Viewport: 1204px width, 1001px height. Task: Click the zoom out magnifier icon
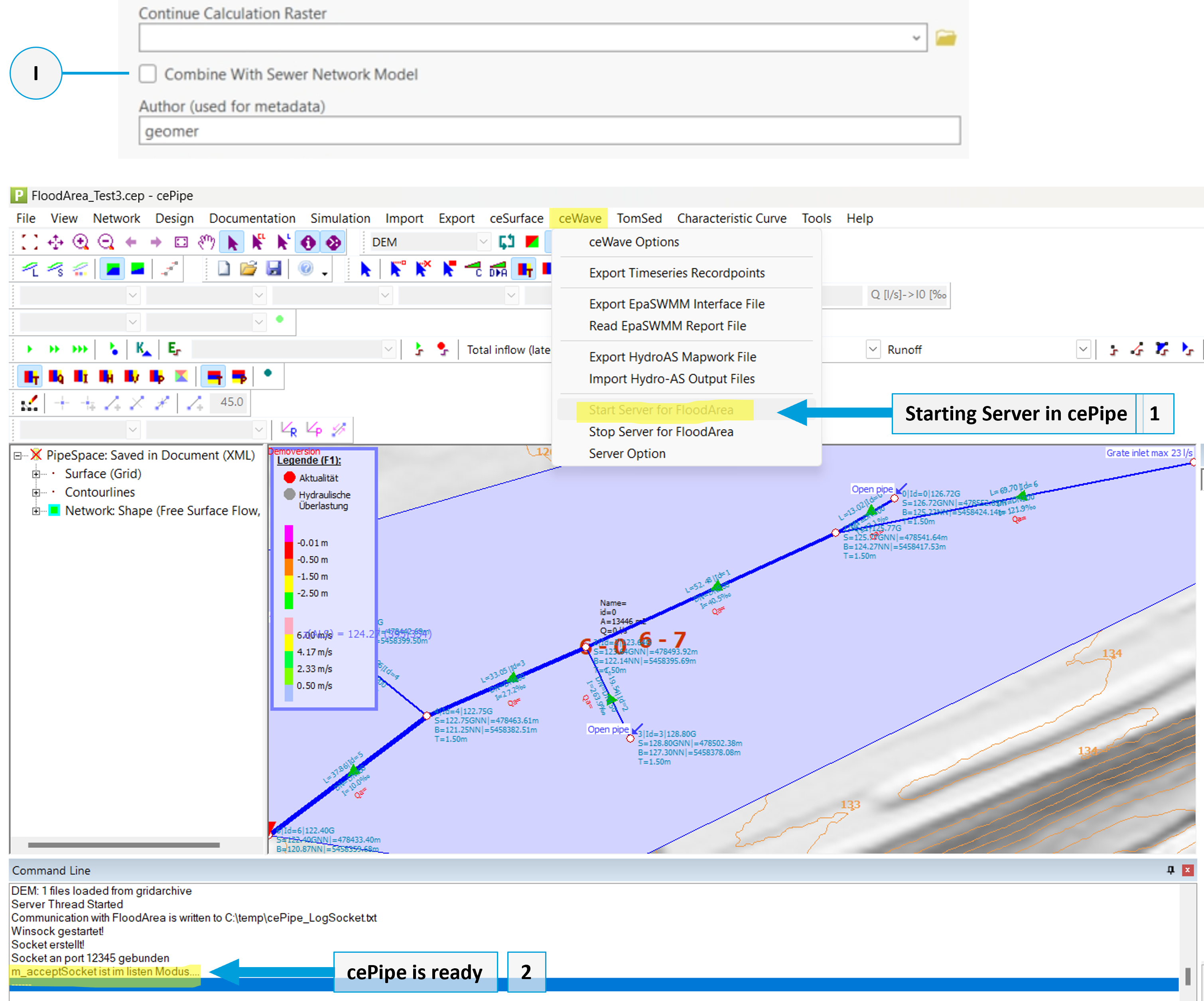[x=106, y=242]
